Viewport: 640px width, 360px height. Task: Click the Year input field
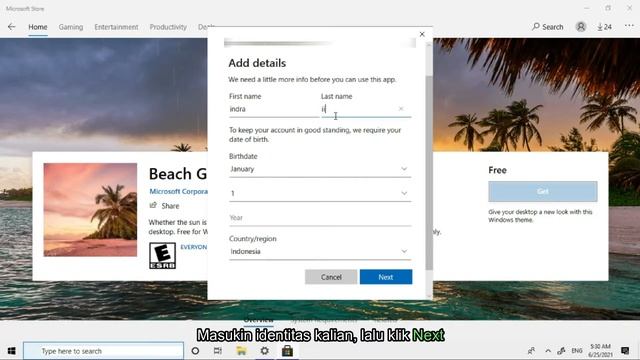click(320, 218)
